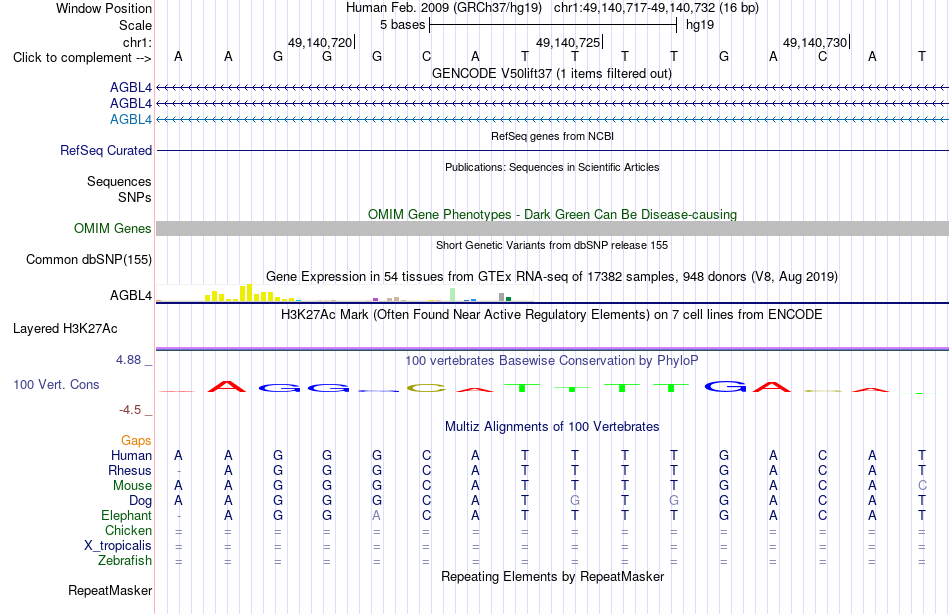Select the Chicken species row label

tap(128, 530)
